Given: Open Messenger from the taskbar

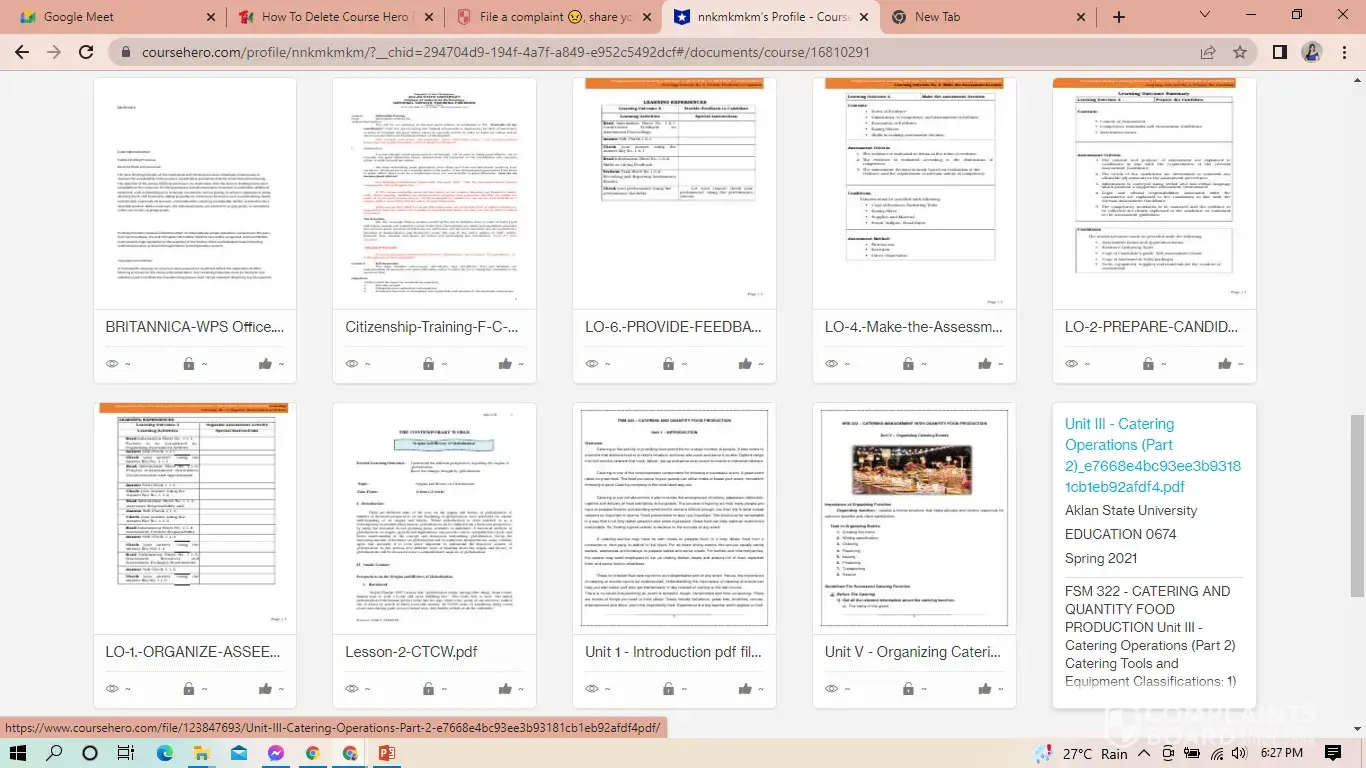Looking at the screenshot, I should (276, 753).
